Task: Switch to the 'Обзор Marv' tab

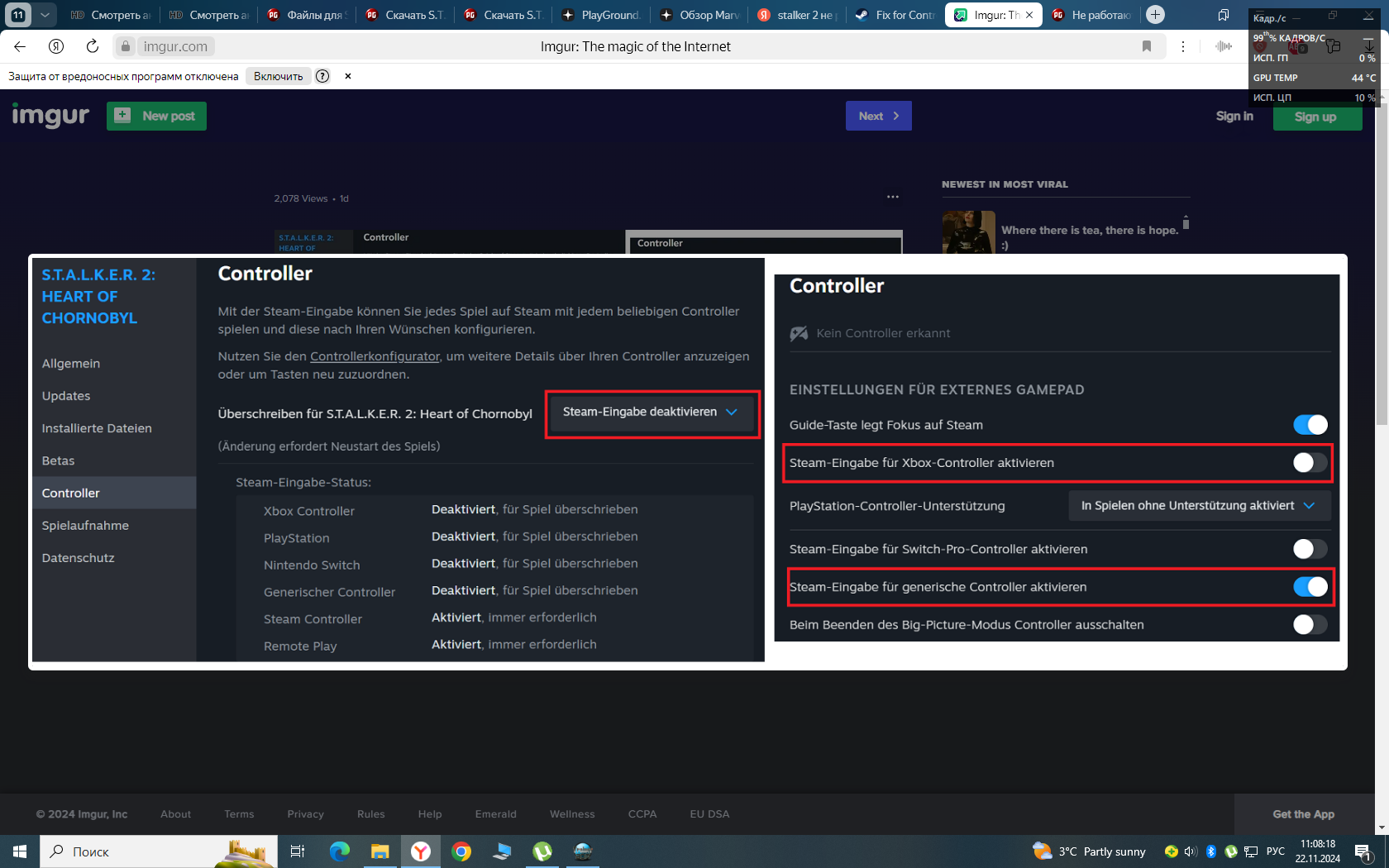Action: [x=699, y=15]
